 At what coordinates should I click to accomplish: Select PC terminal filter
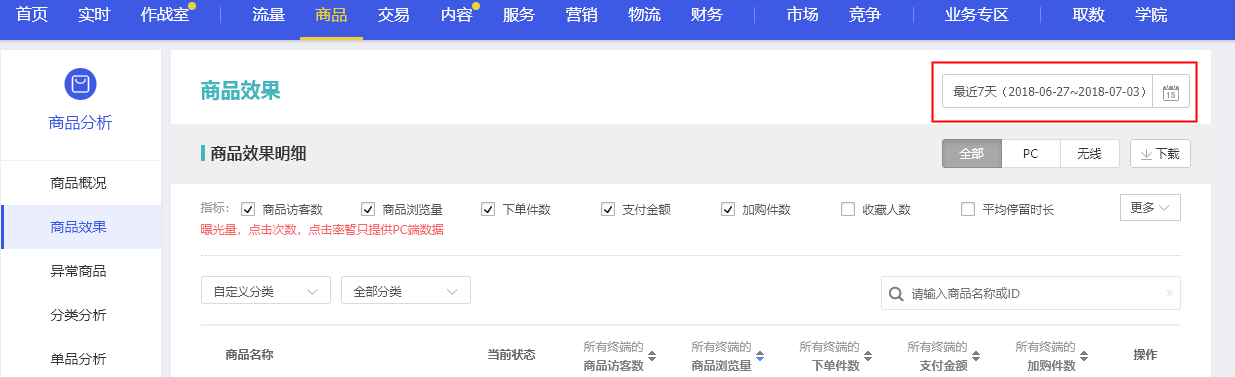tap(1030, 154)
